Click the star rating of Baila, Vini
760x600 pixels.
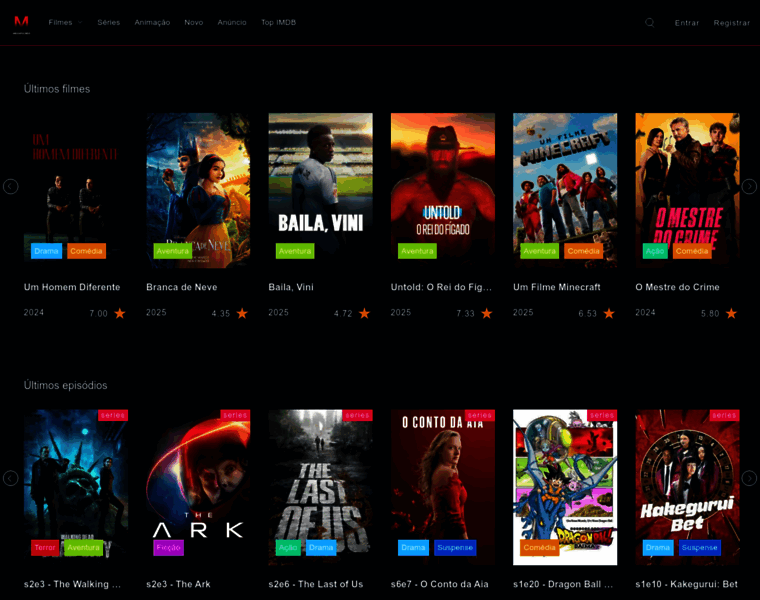click(x=364, y=314)
